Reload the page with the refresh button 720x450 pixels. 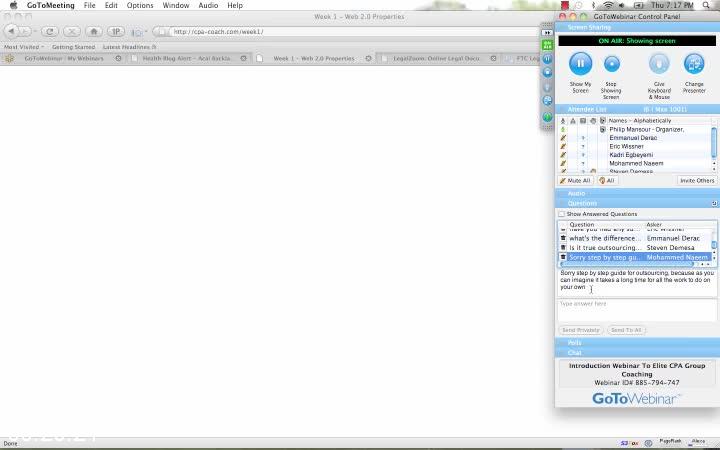(50, 32)
